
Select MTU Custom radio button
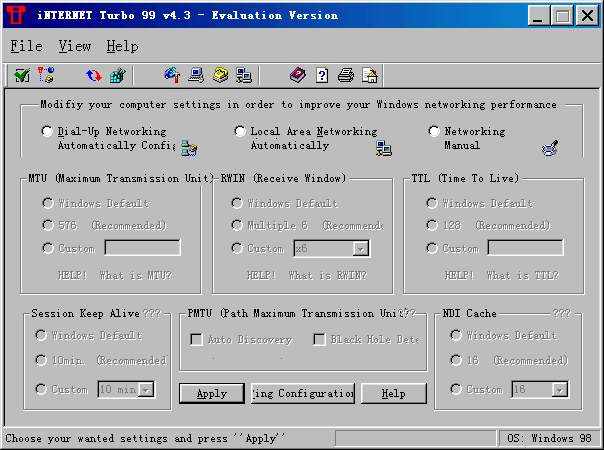[48, 248]
